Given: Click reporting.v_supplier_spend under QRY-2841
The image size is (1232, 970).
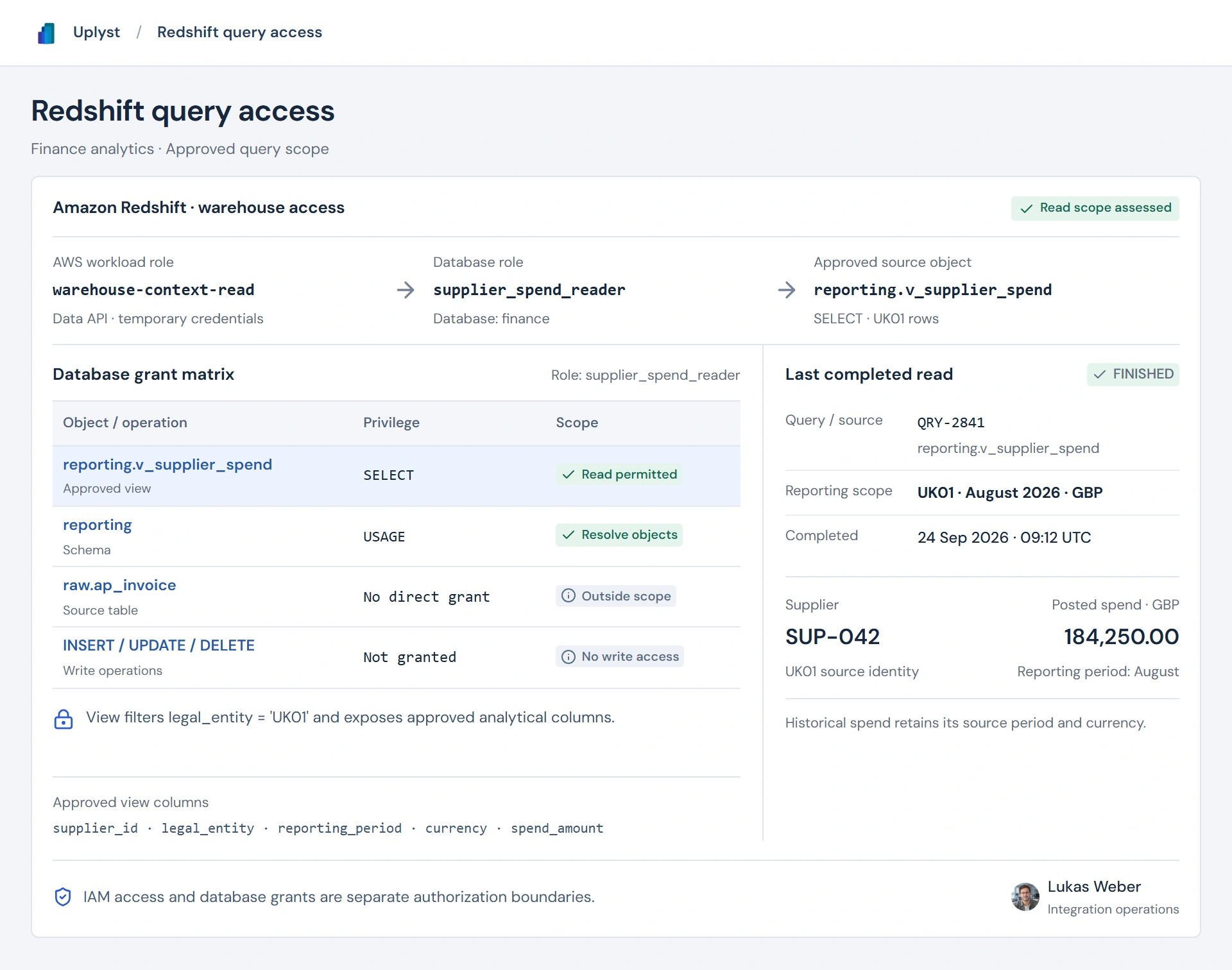Looking at the screenshot, I should (1008, 448).
